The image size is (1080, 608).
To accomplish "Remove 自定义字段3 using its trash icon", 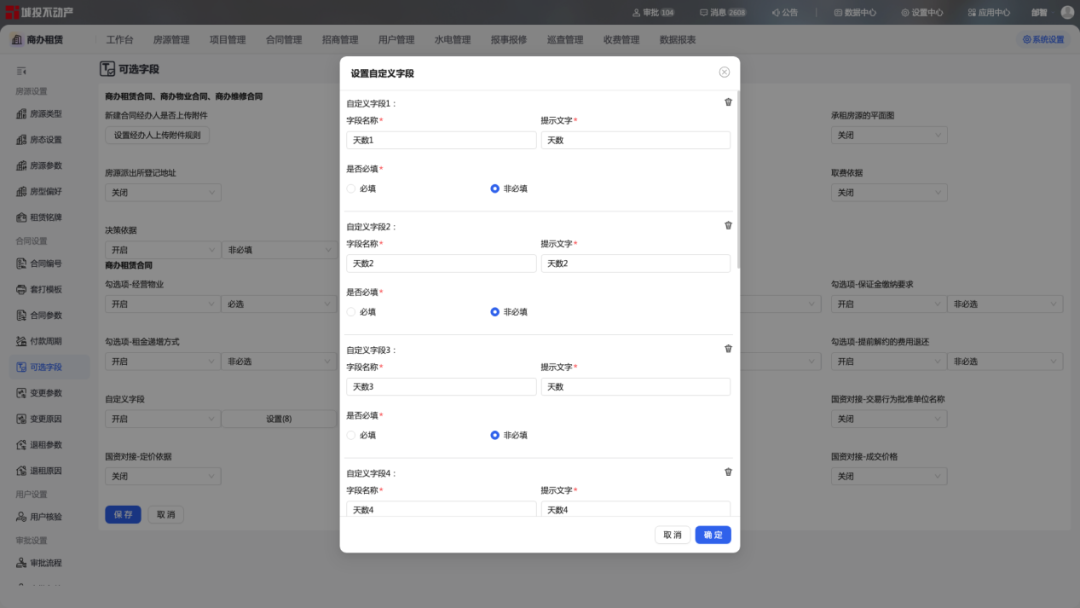I will [x=728, y=349].
